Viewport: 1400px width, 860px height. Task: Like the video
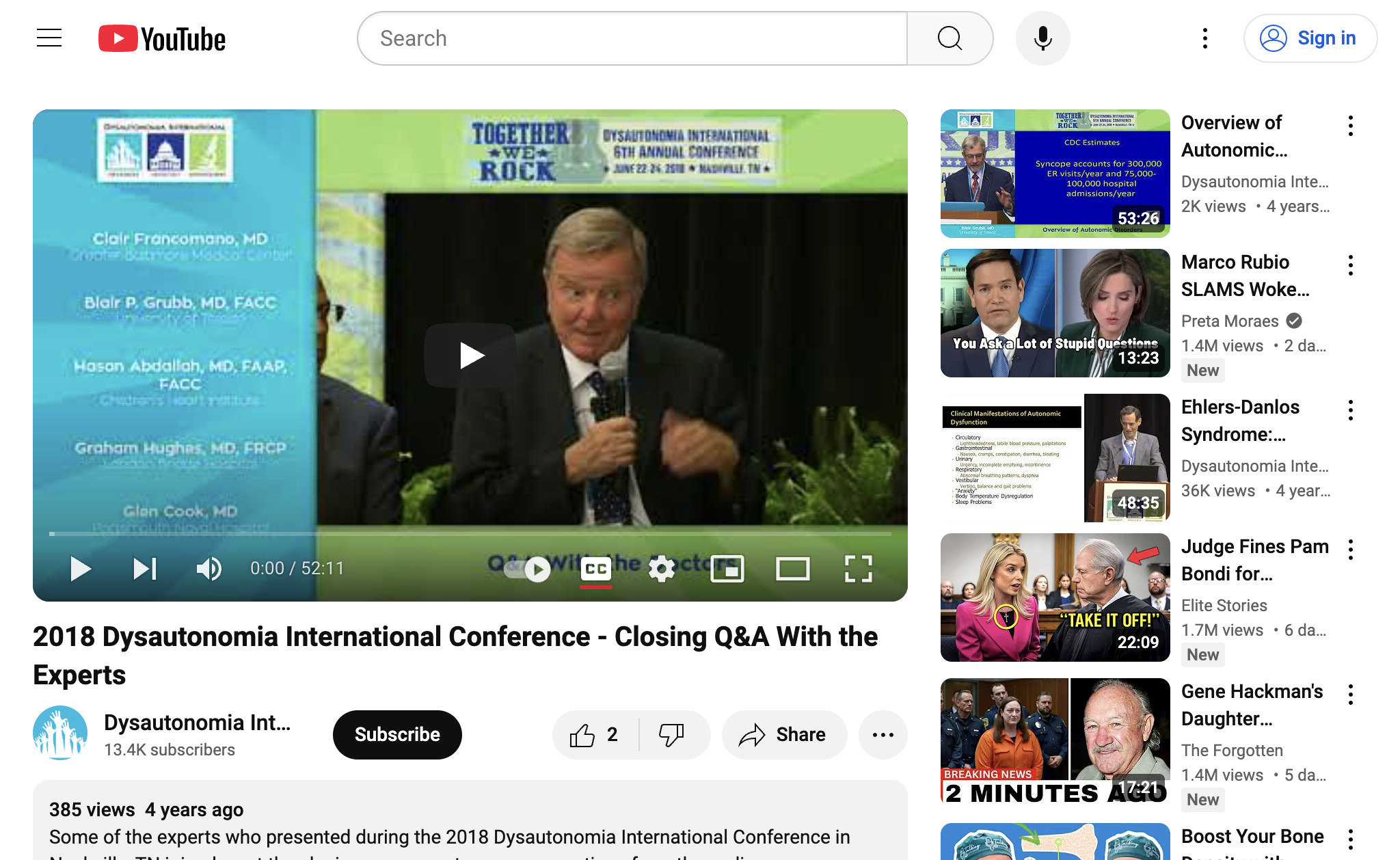coord(595,734)
